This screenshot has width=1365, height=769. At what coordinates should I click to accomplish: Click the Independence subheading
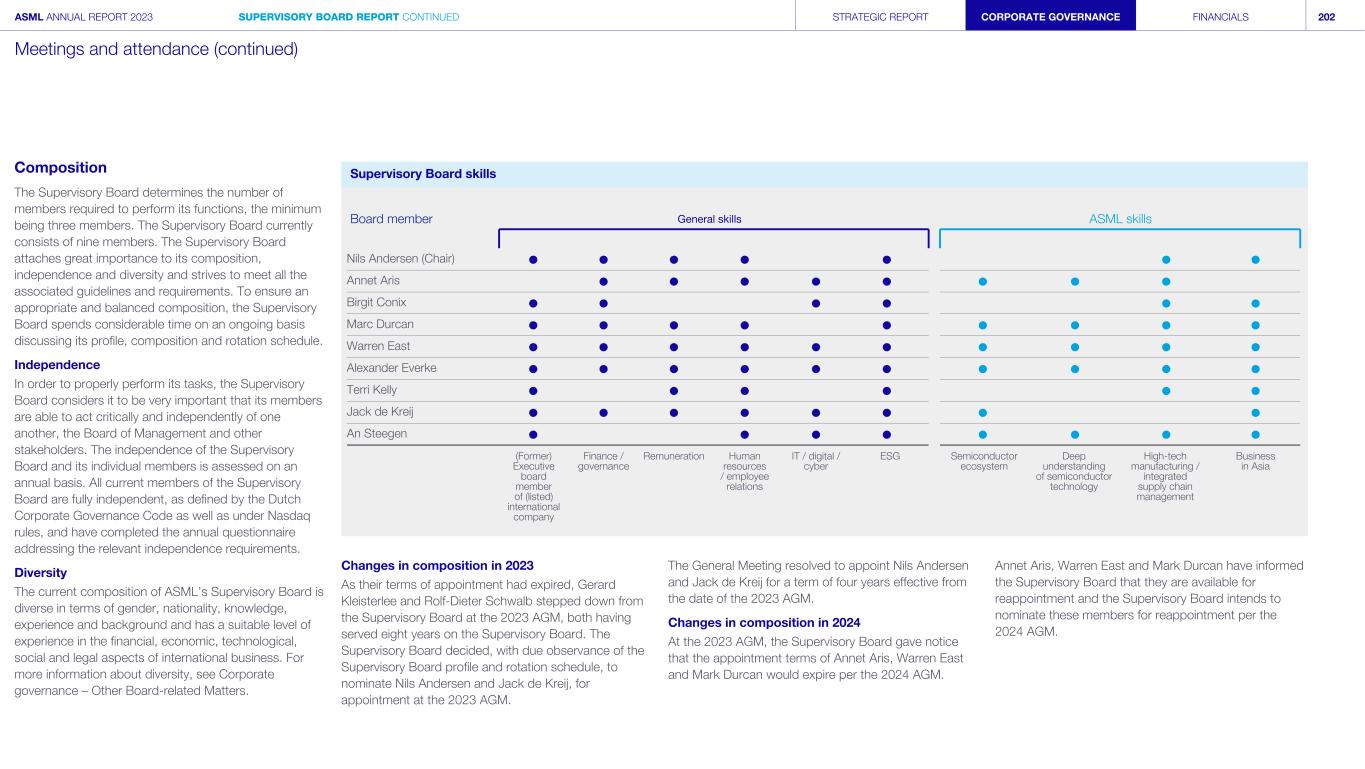point(57,365)
